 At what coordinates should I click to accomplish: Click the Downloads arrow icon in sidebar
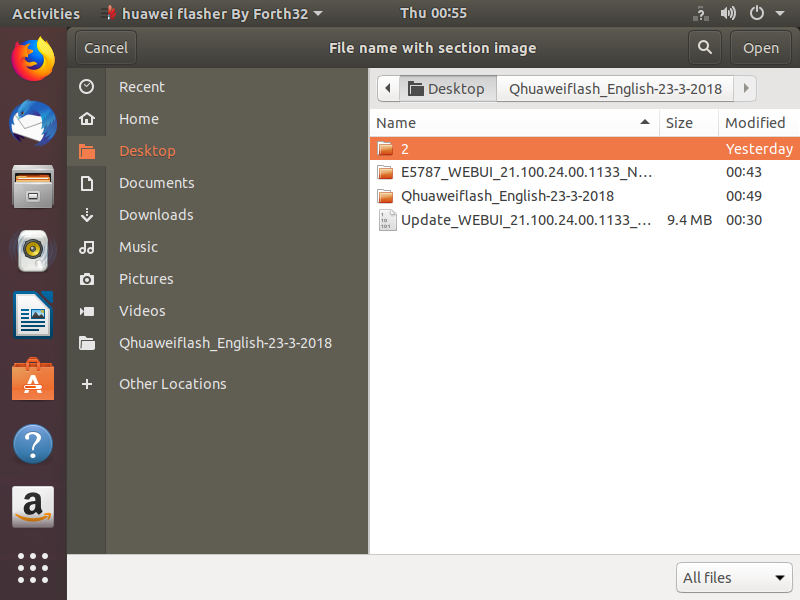pyautogui.click(x=87, y=215)
